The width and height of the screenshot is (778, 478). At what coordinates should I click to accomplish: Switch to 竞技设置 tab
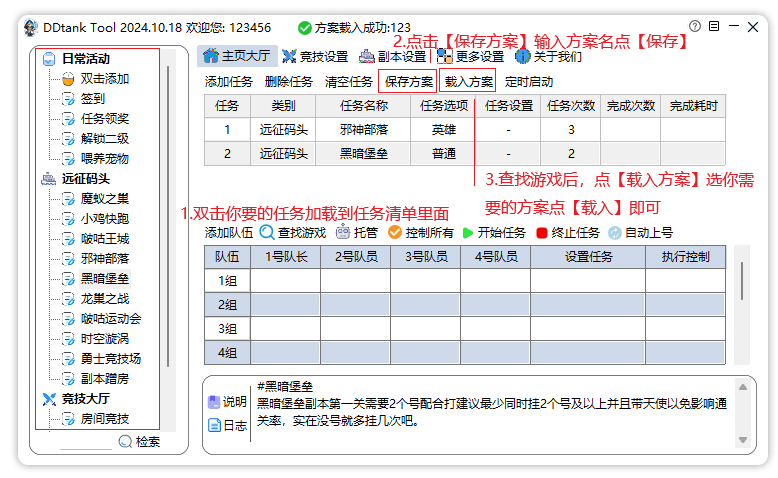pos(315,57)
